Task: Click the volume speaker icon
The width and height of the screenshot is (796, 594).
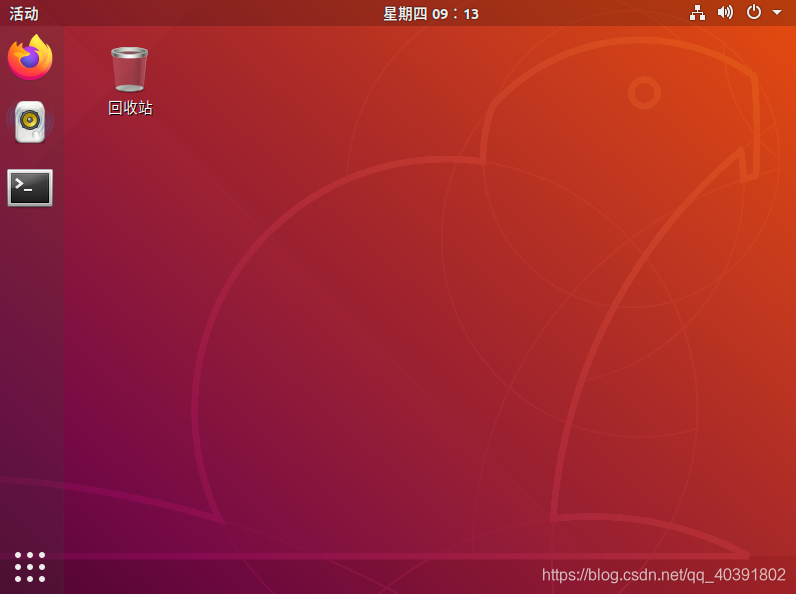Action: click(x=725, y=12)
